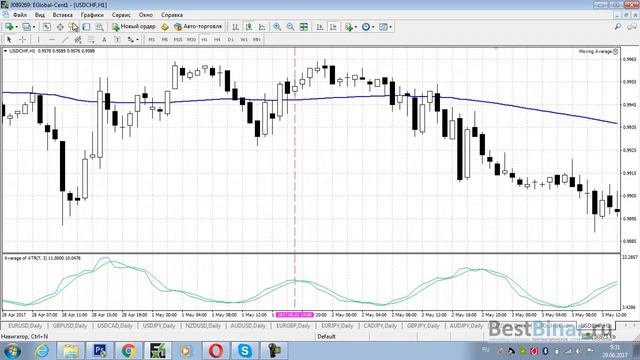
Task: Select the Fibonacci Retracement tool
Action: click(x=91, y=40)
